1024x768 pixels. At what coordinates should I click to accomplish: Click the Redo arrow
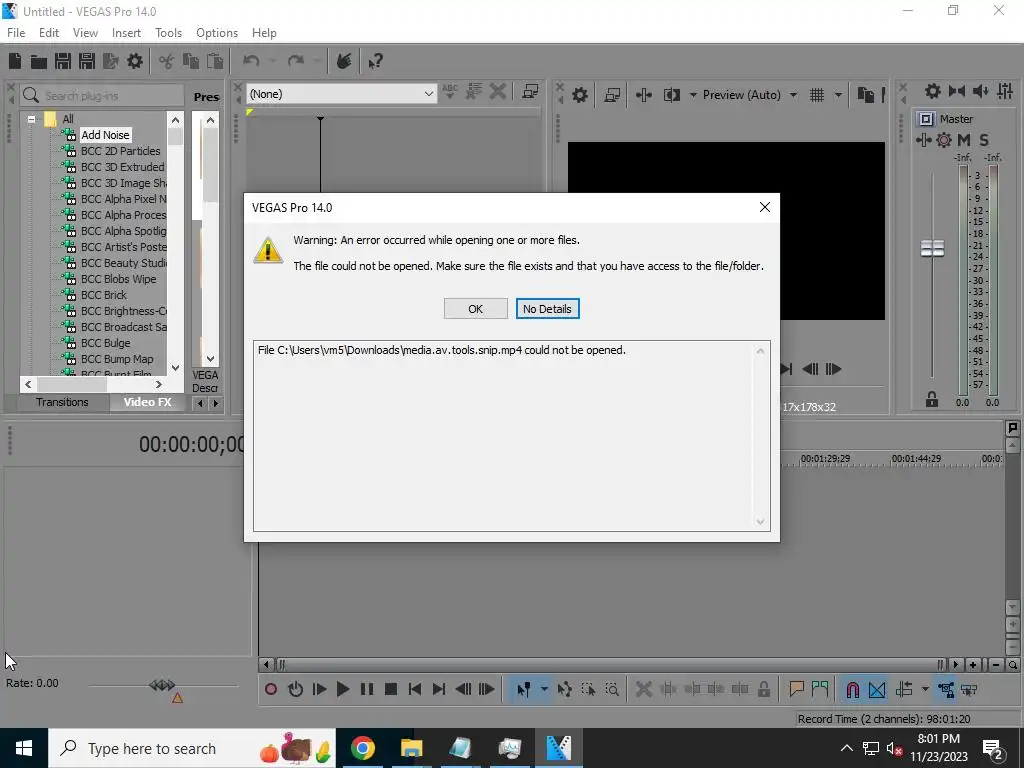pos(296,61)
